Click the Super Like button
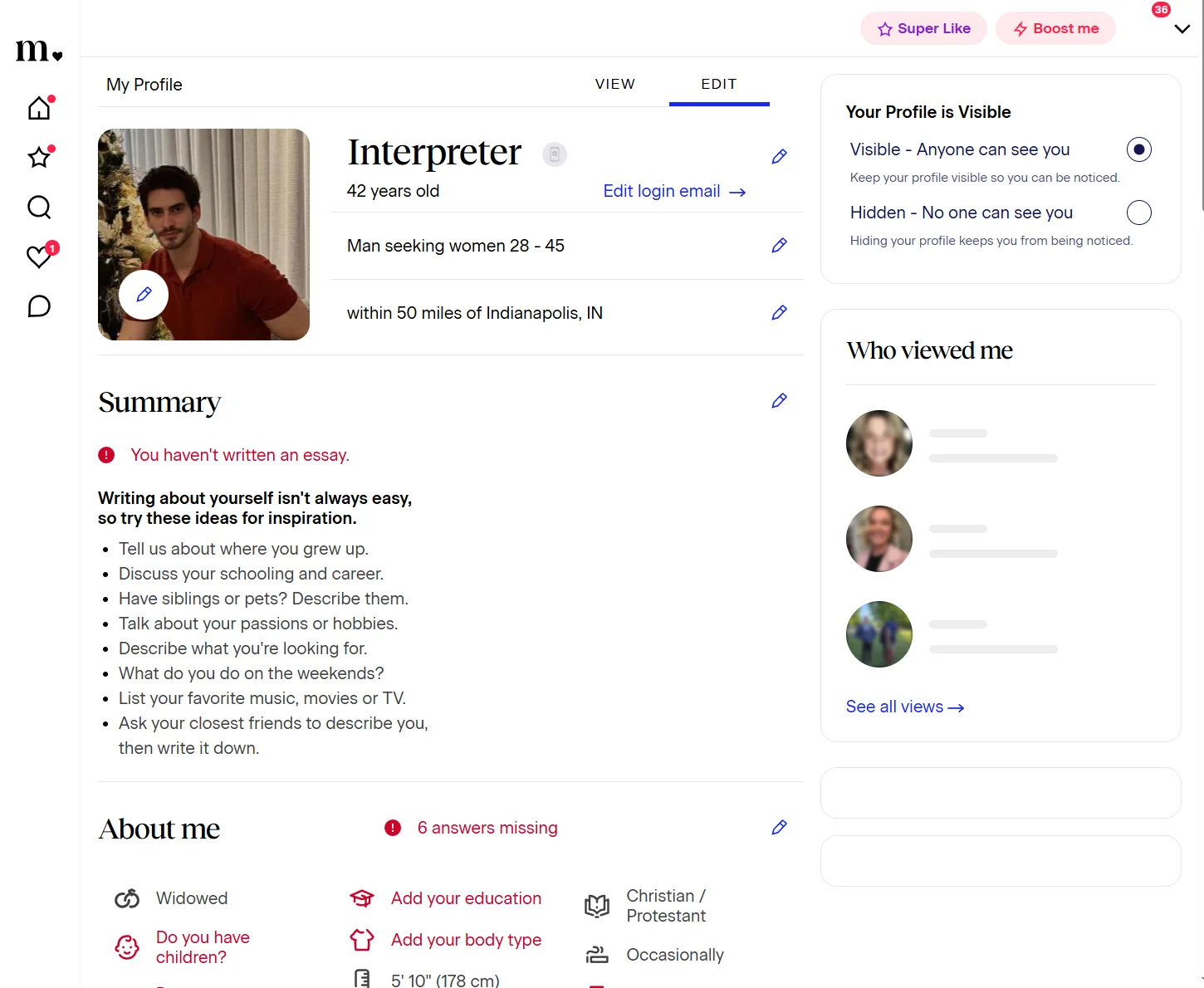Screen dimensions: 1204x988 (923, 28)
